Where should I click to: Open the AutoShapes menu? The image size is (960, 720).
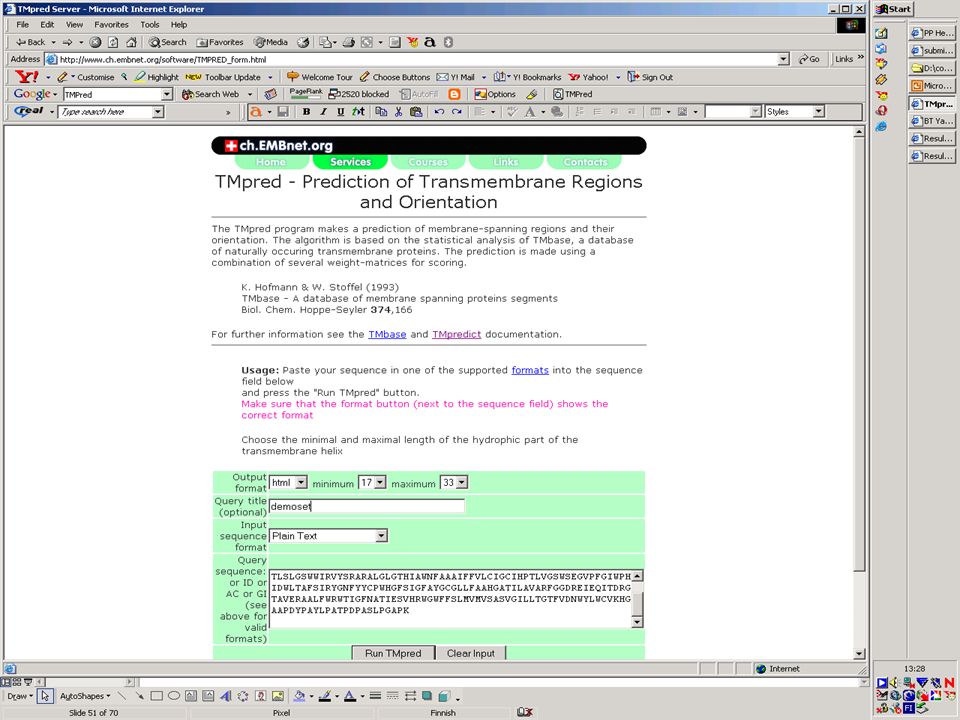click(84, 696)
